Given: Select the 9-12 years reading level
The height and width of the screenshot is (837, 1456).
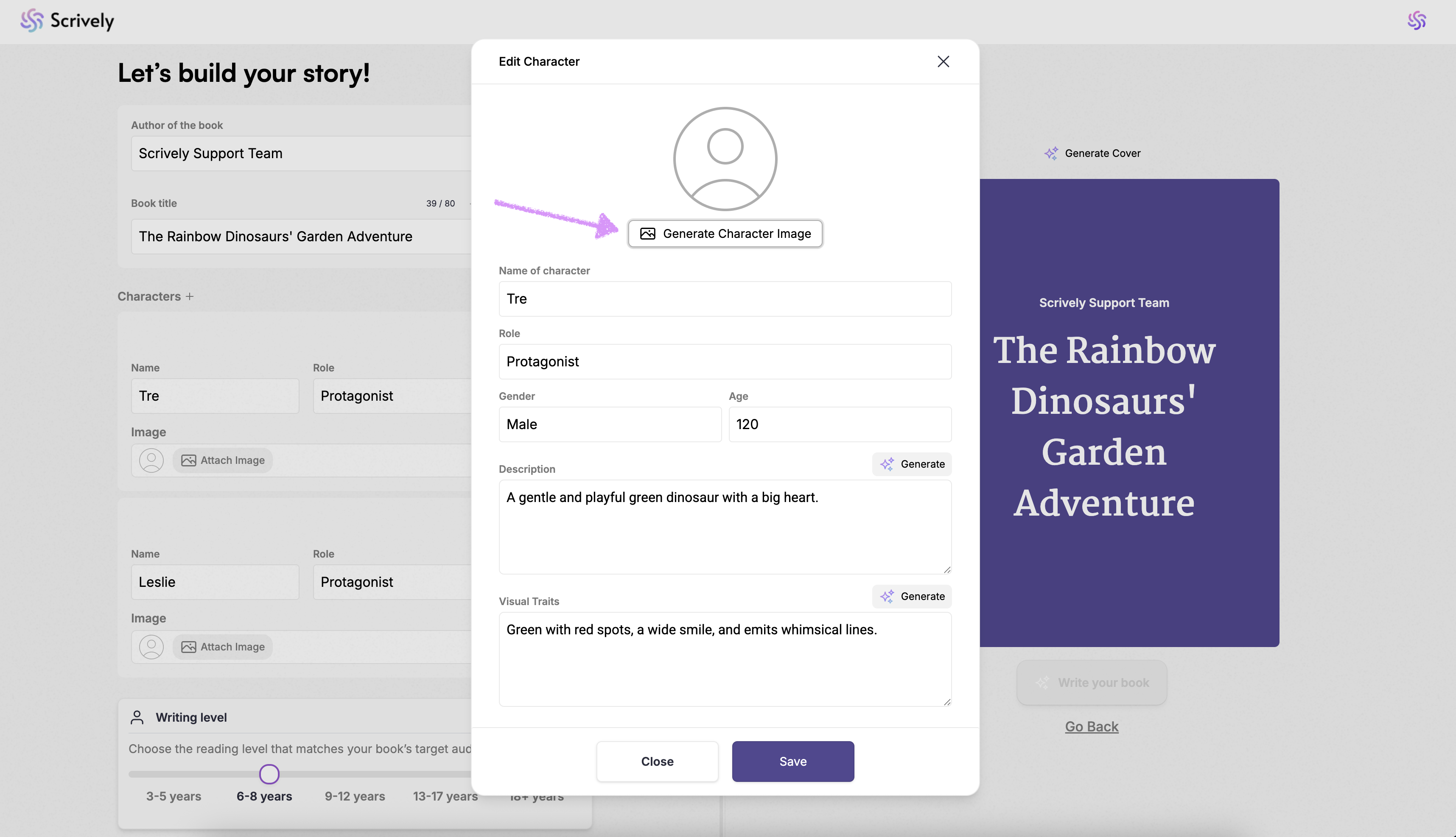Looking at the screenshot, I should pos(355,796).
